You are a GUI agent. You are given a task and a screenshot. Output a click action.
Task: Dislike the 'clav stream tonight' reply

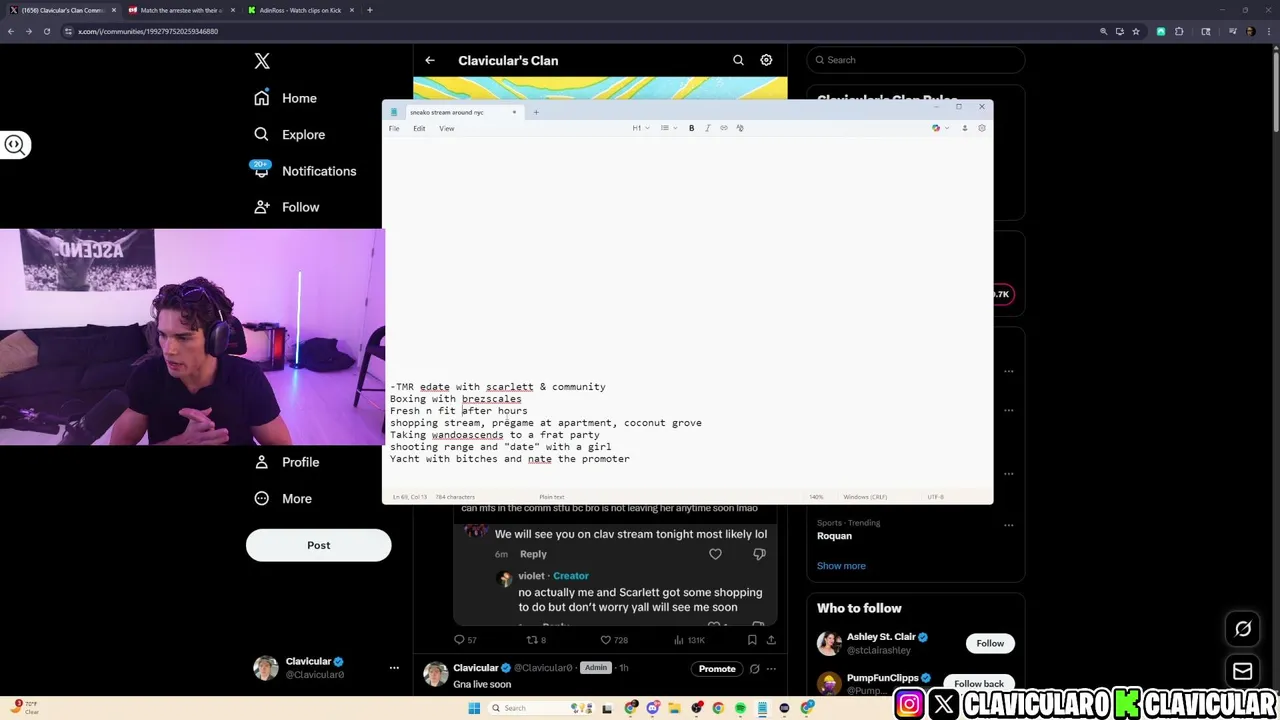759,554
